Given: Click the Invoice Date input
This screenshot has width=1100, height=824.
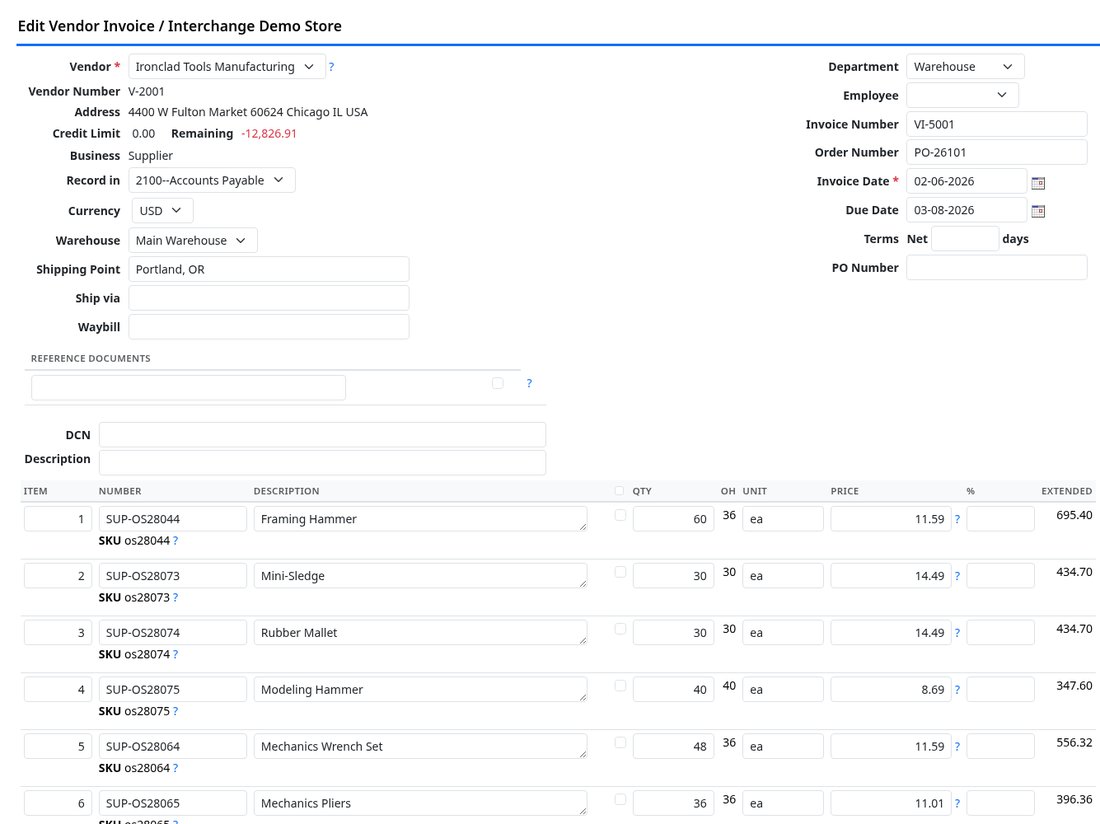Looking at the screenshot, I should coord(967,181).
